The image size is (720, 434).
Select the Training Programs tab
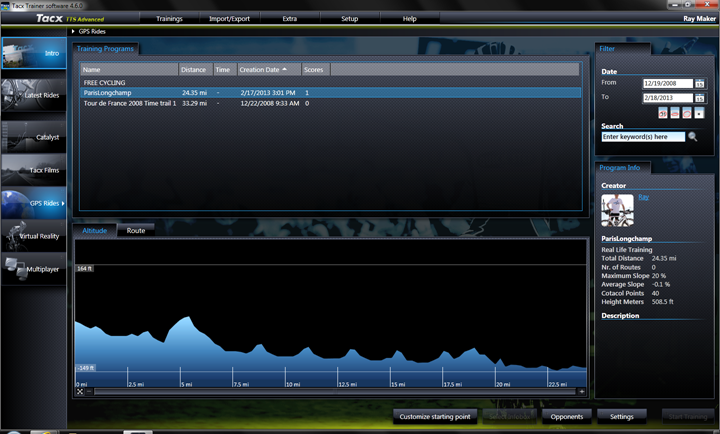click(x=105, y=49)
